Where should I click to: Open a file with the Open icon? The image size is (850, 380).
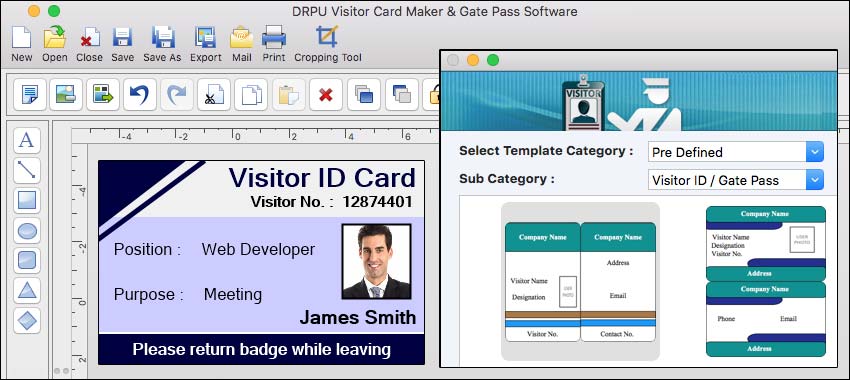55,37
